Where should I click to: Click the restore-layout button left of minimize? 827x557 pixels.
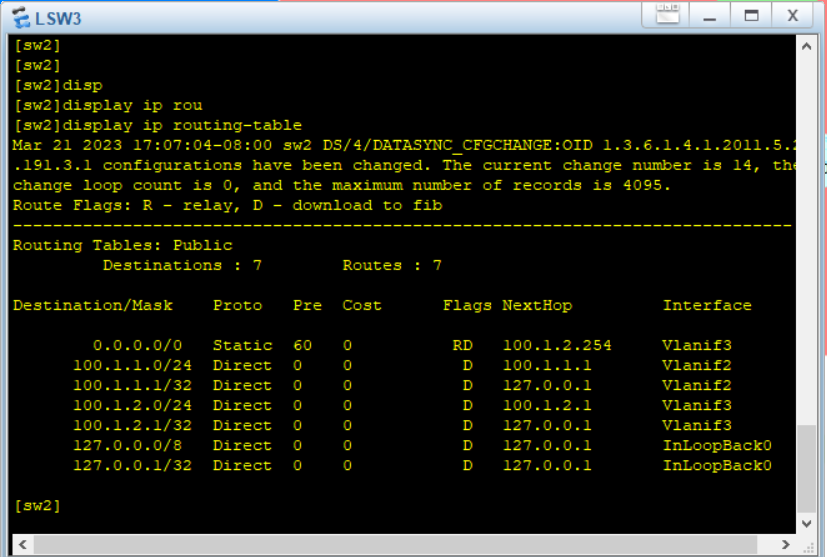click(x=668, y=14)
